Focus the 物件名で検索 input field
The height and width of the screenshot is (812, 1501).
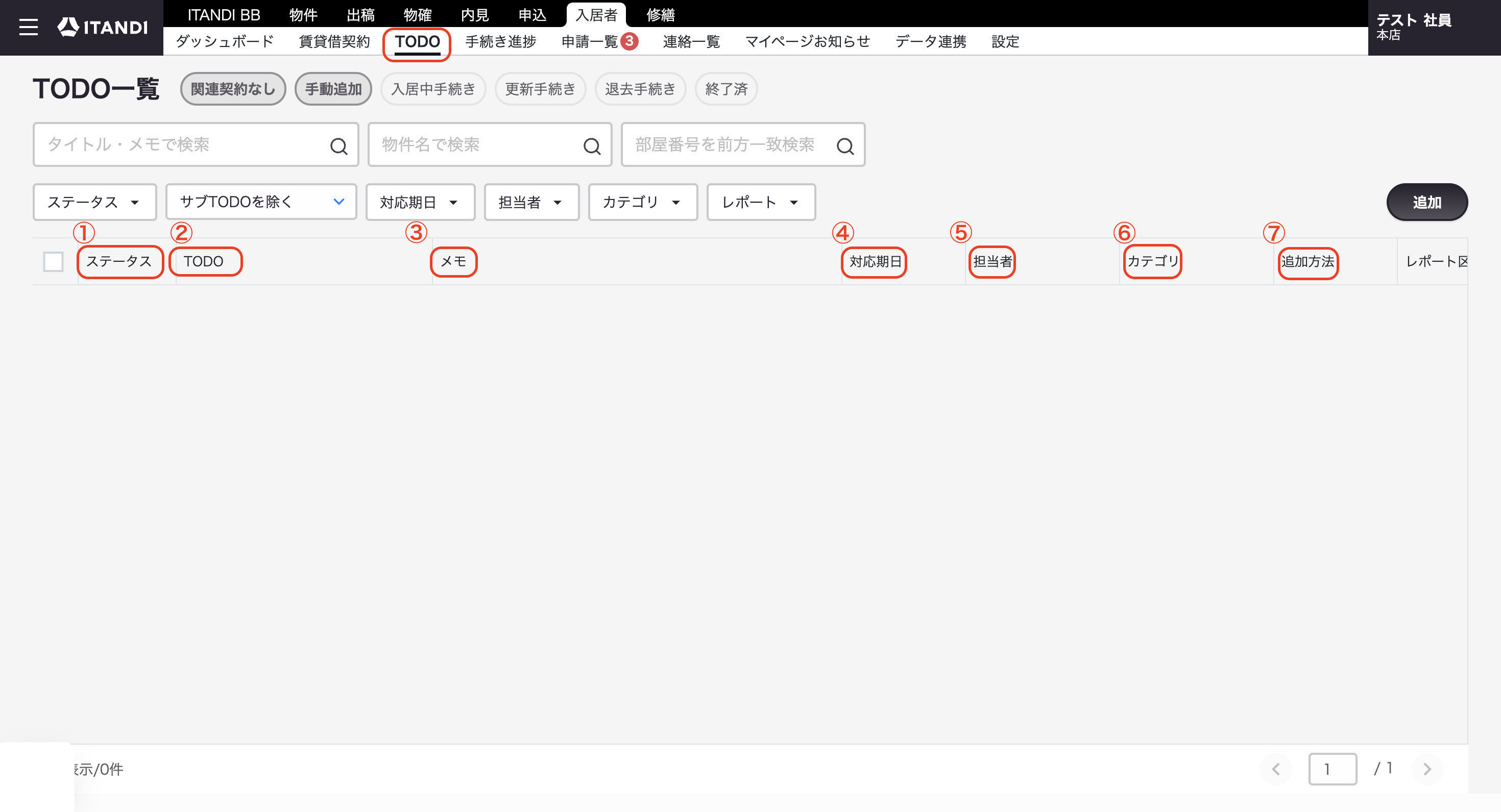490,144
